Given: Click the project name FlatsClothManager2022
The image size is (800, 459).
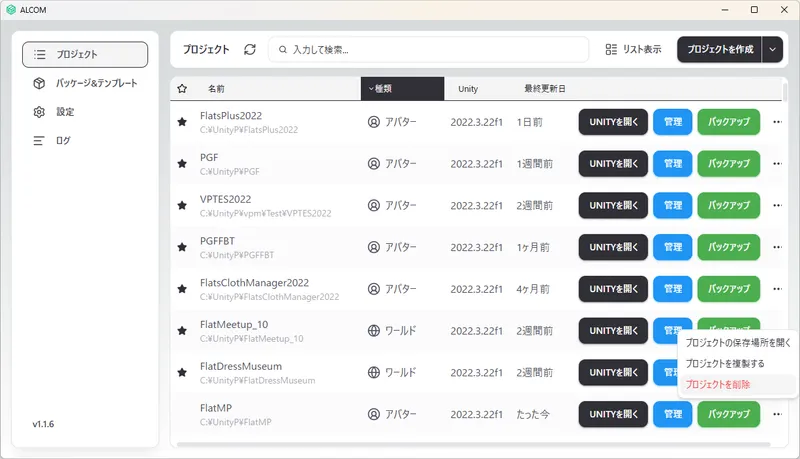Looking at the screenshot, I should (x=254, y=283).
